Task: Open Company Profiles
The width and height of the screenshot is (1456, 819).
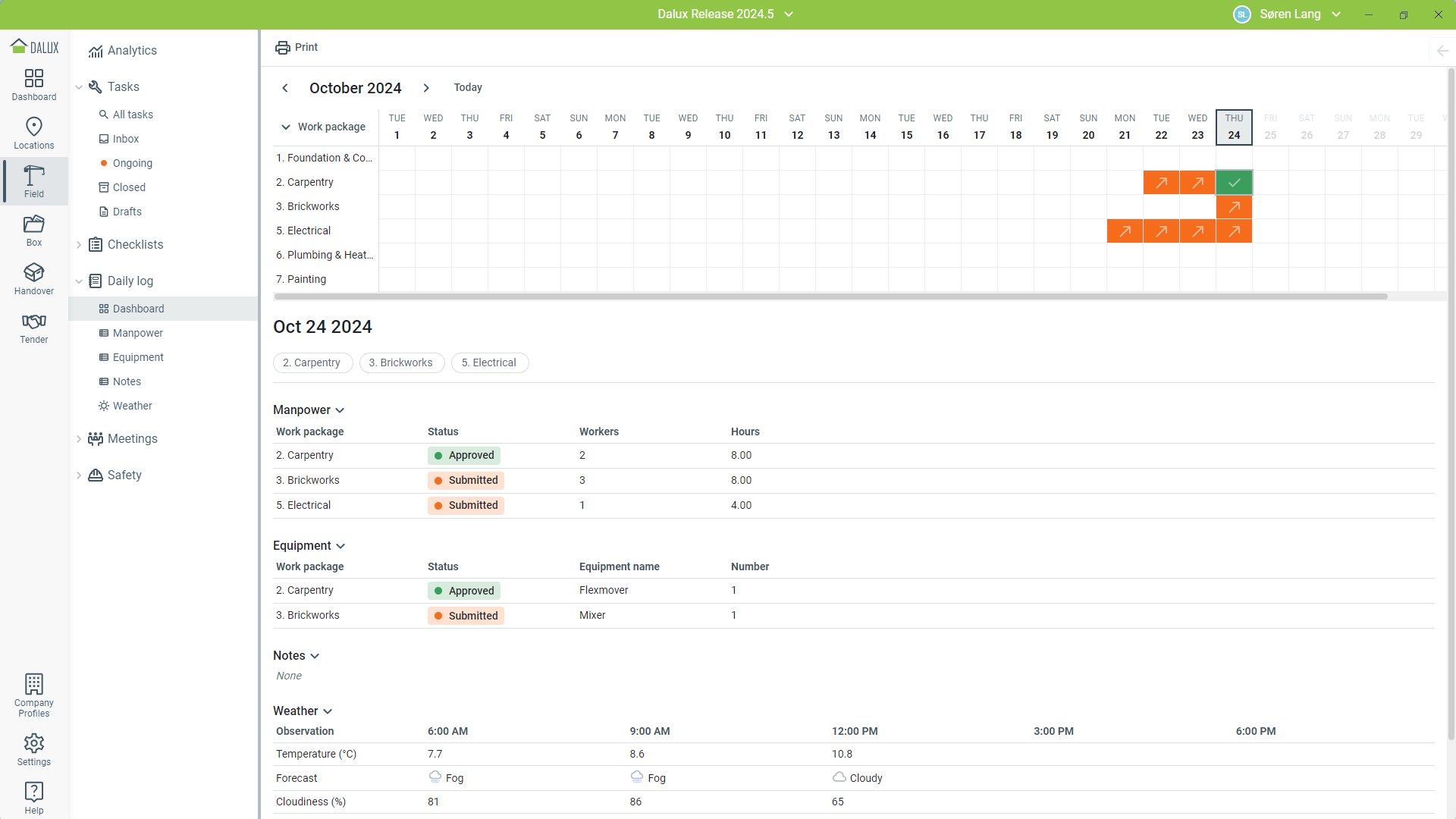Action: 34,695
